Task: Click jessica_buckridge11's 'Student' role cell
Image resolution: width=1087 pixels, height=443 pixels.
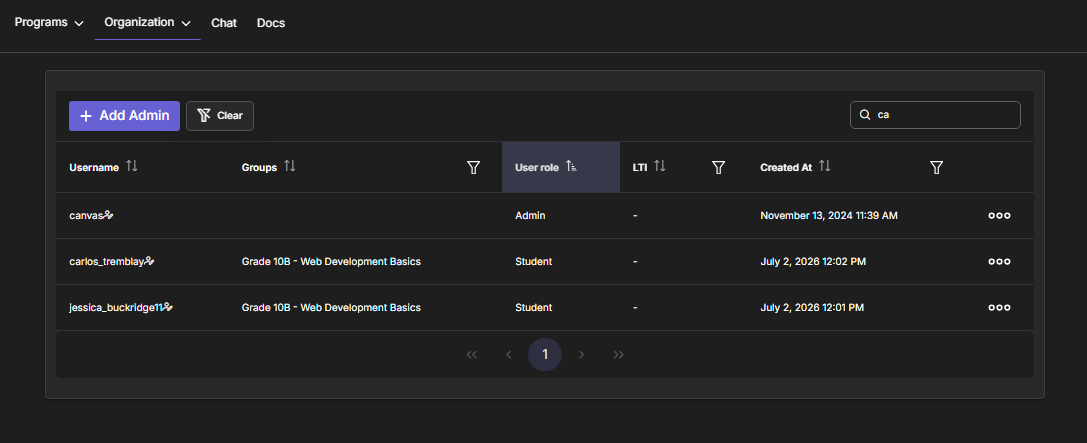Action: (534, 307)
